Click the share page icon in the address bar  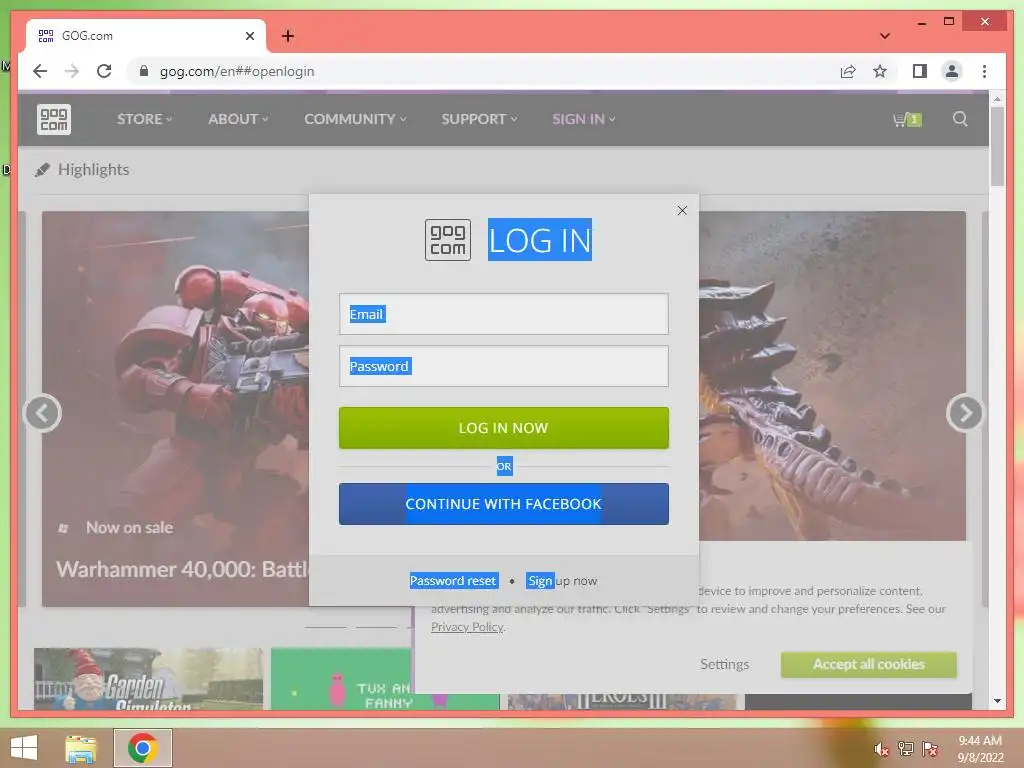point(848,71)
